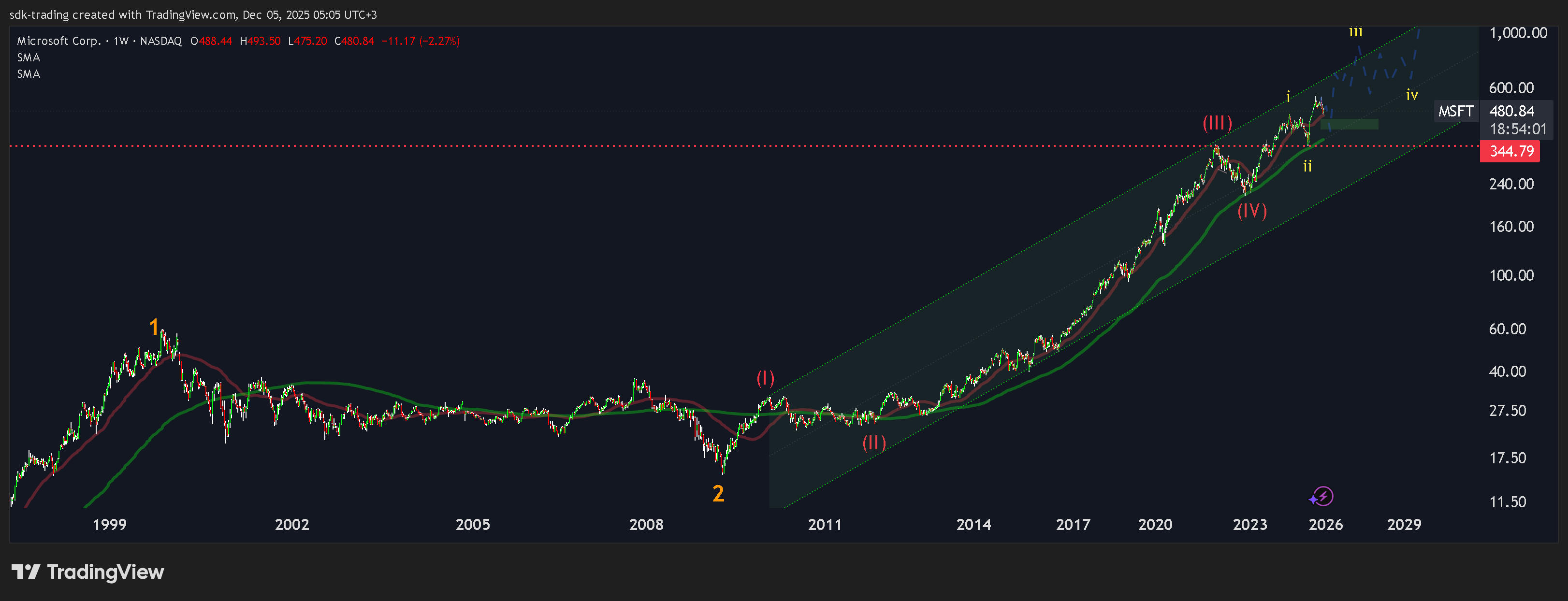Click the first SMA indicator label

(29, 58)
